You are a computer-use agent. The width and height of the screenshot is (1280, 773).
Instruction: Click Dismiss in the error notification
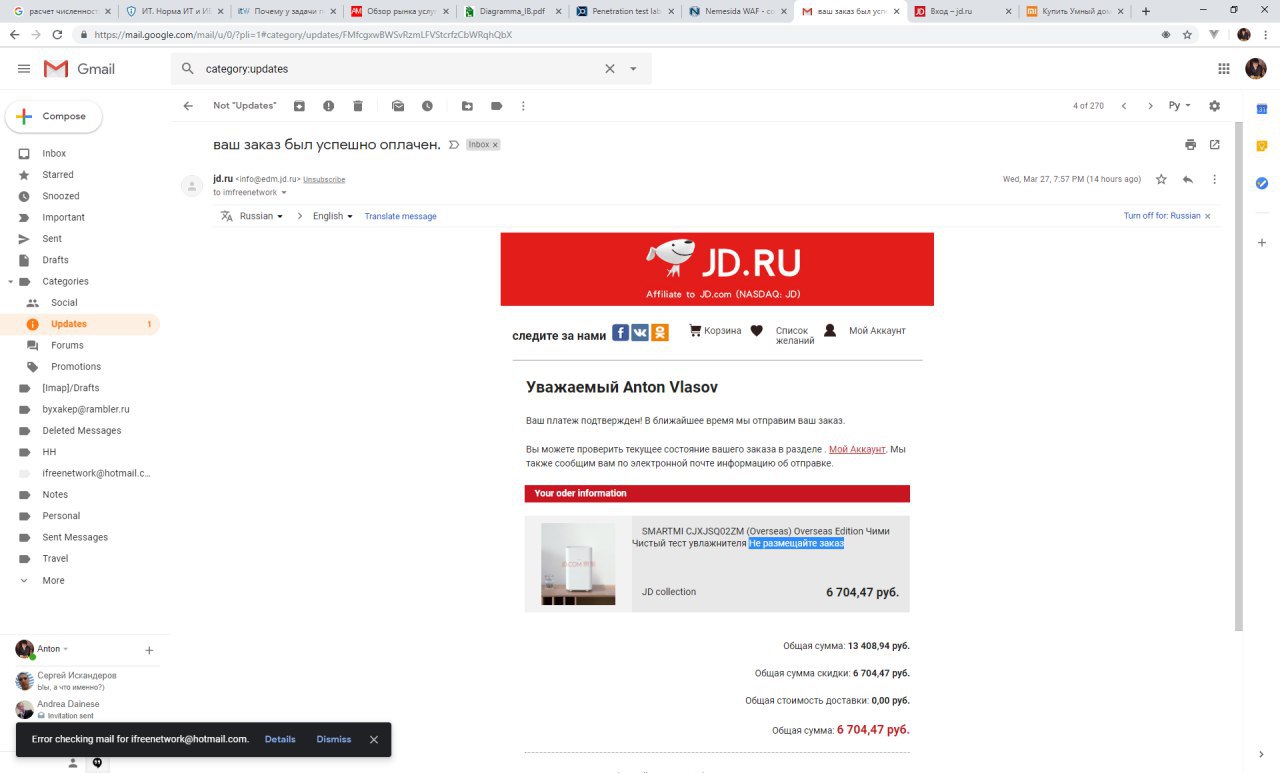coord(333,739)
